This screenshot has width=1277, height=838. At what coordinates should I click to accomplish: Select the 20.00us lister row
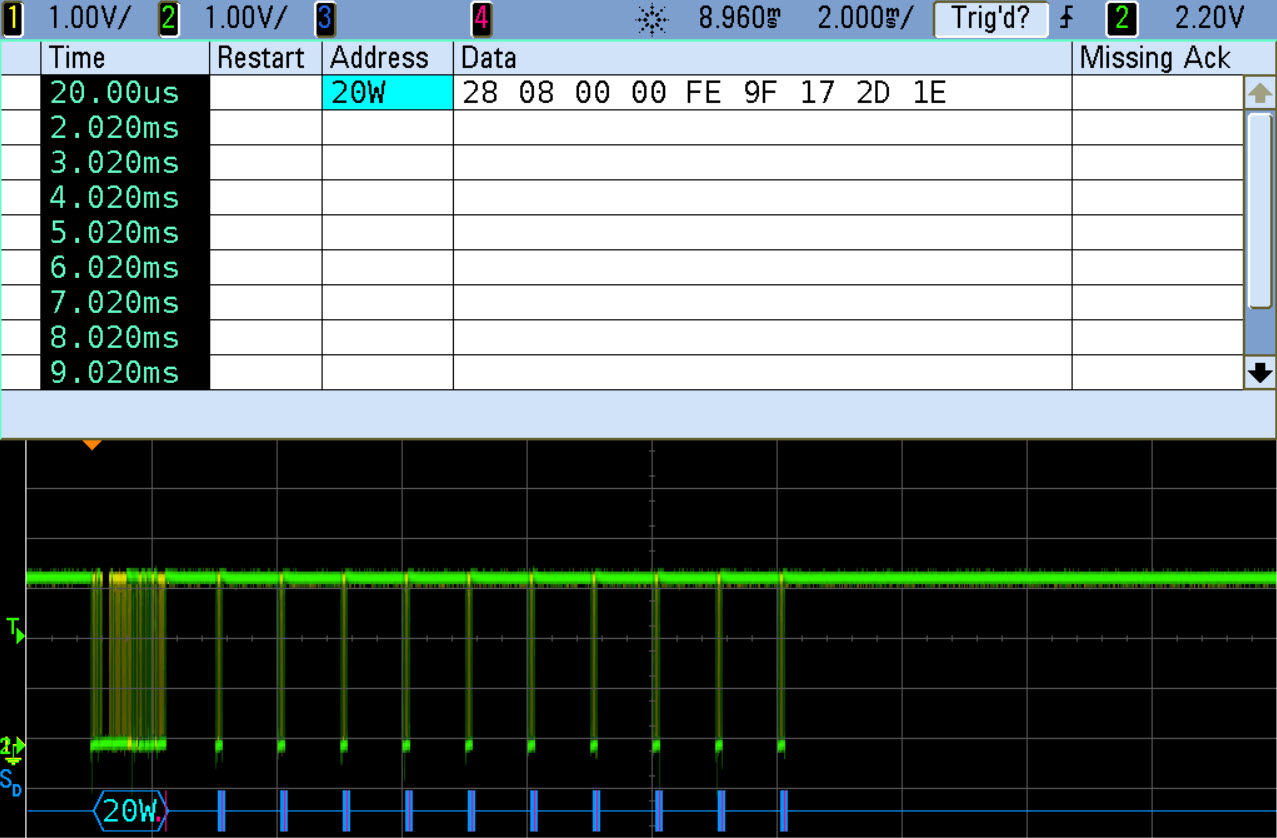[x=622, y=93]
